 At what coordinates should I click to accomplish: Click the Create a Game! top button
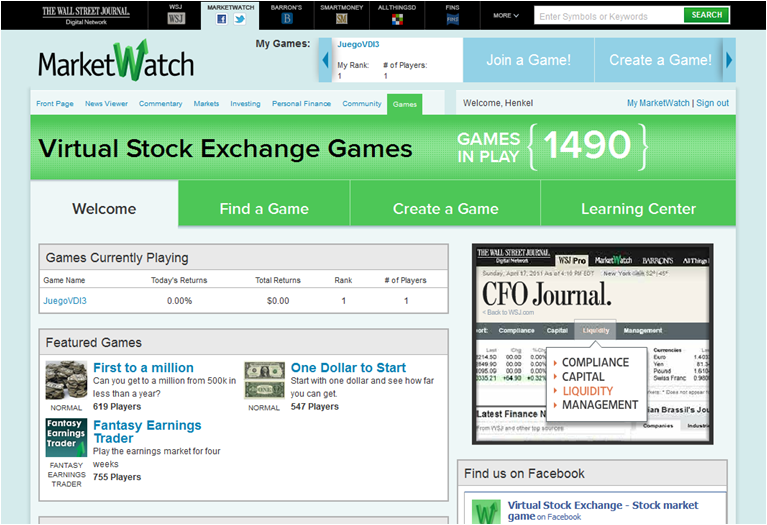click(660, 60)
